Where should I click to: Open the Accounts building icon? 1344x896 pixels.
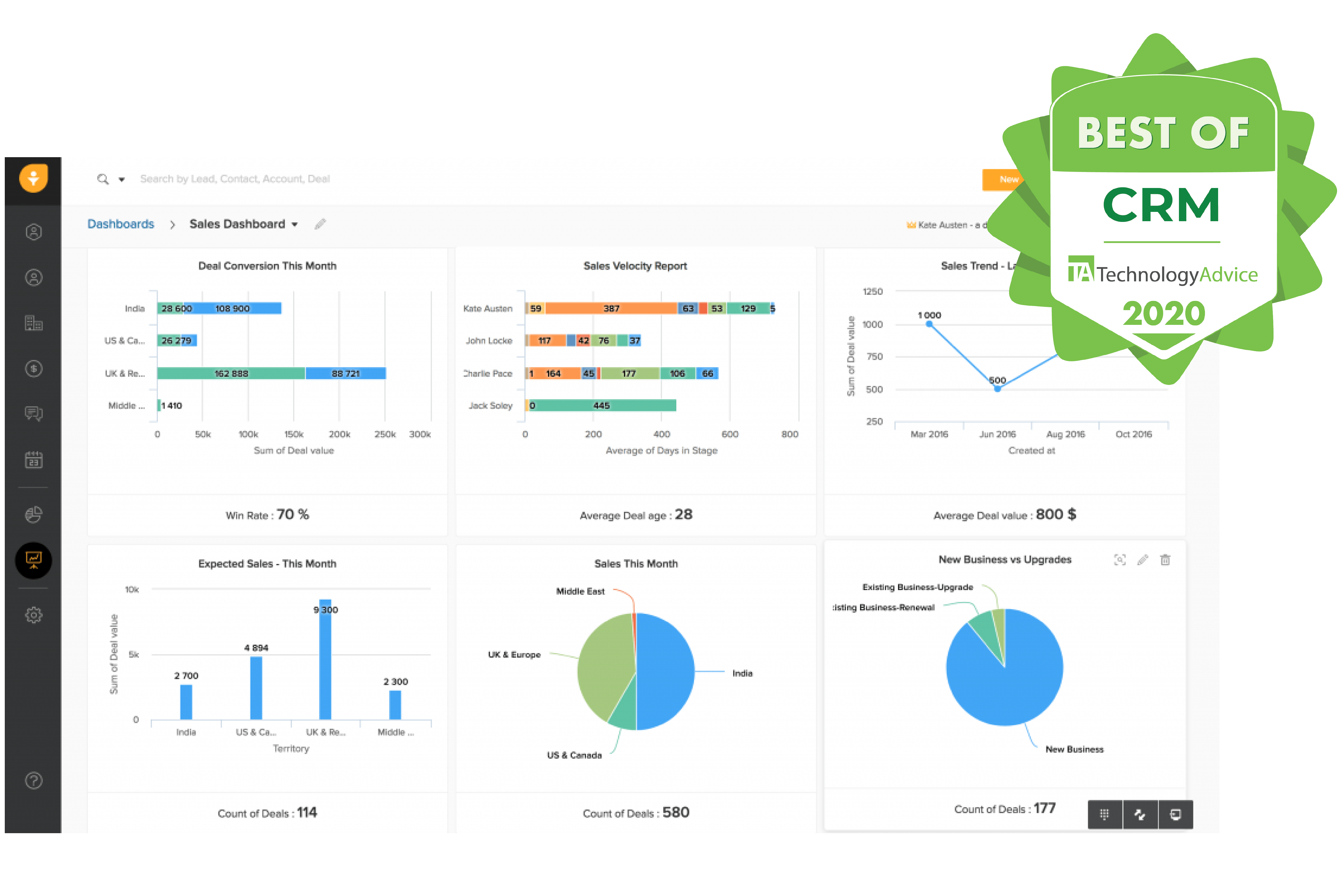(34, 323)
